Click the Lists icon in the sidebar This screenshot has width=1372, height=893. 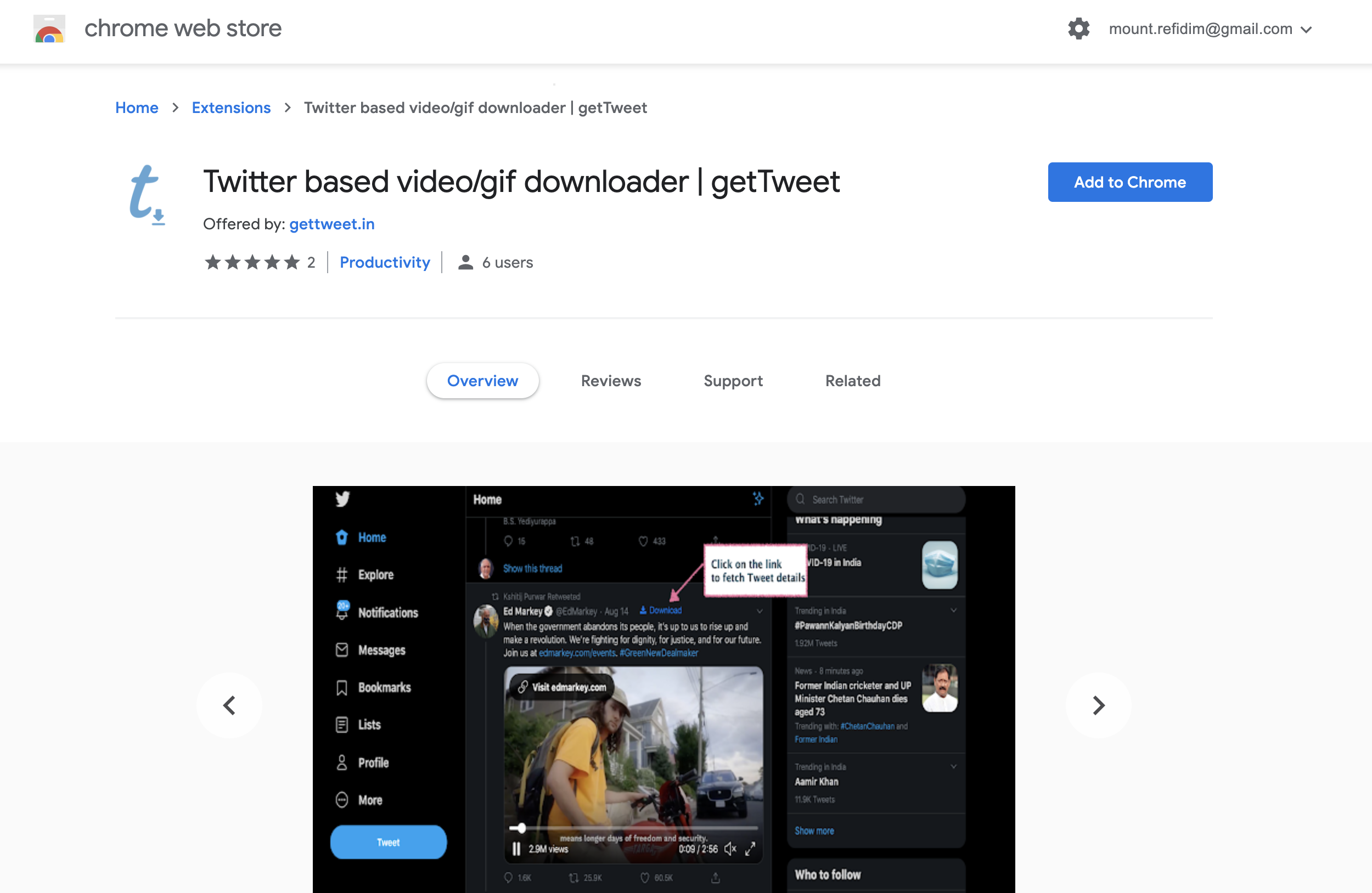(x=342, y=724)
